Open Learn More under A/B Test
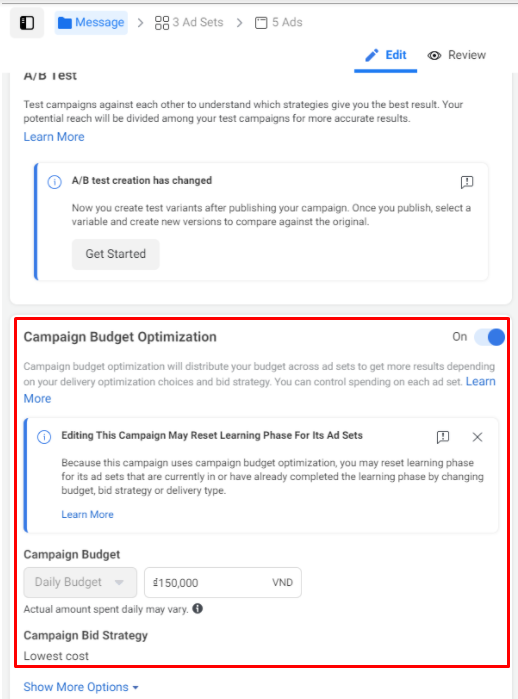Viewport: 518px width, 699px height. point(54,137)
